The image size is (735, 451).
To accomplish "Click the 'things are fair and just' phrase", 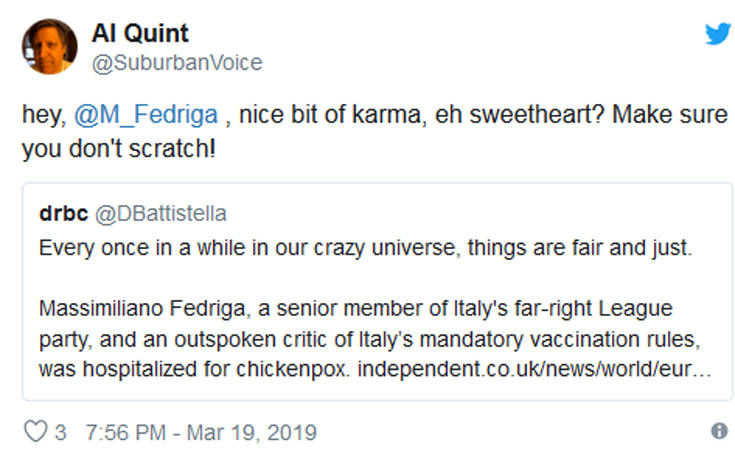I will click(x=544, y=246).
